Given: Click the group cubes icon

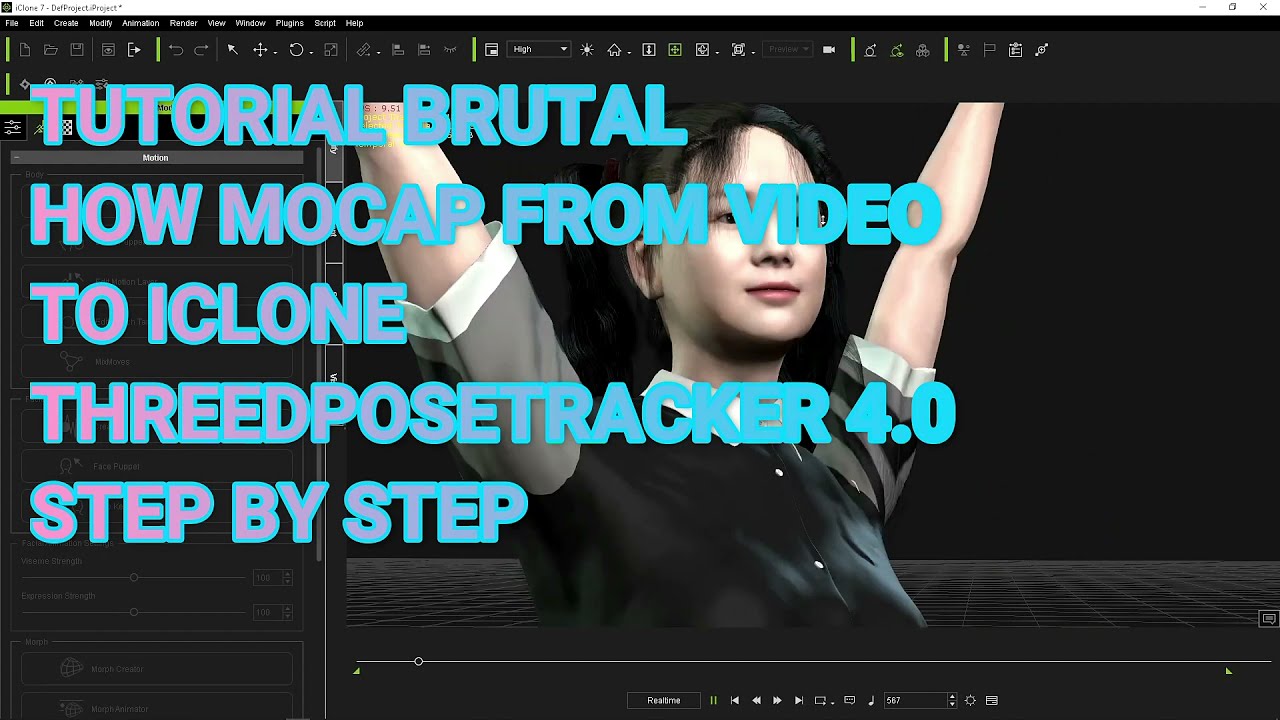Looking at the screenshot, I should click(x=923, y=50).
